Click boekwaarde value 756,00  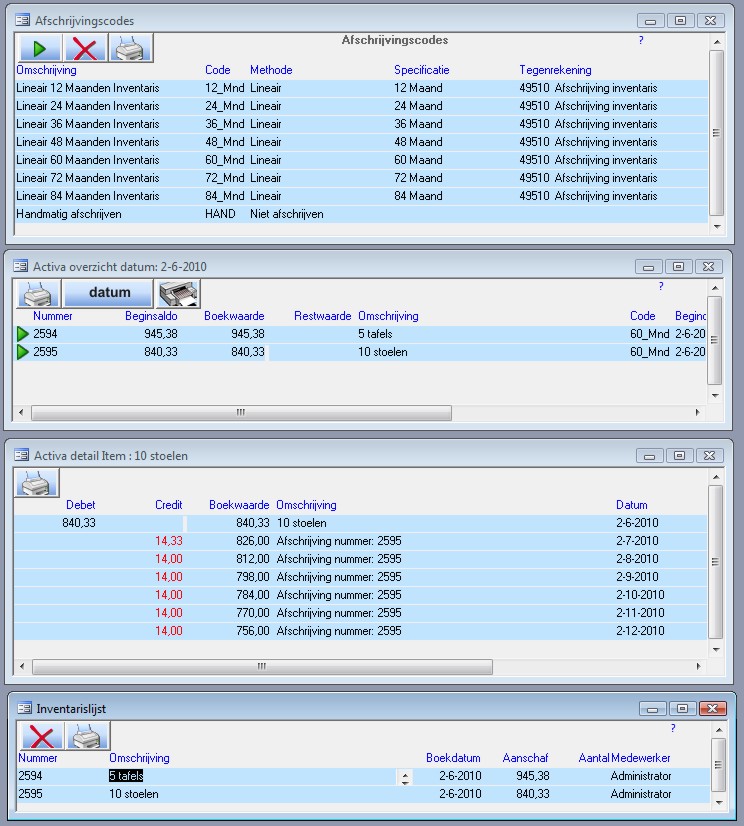tap(252, 631)
